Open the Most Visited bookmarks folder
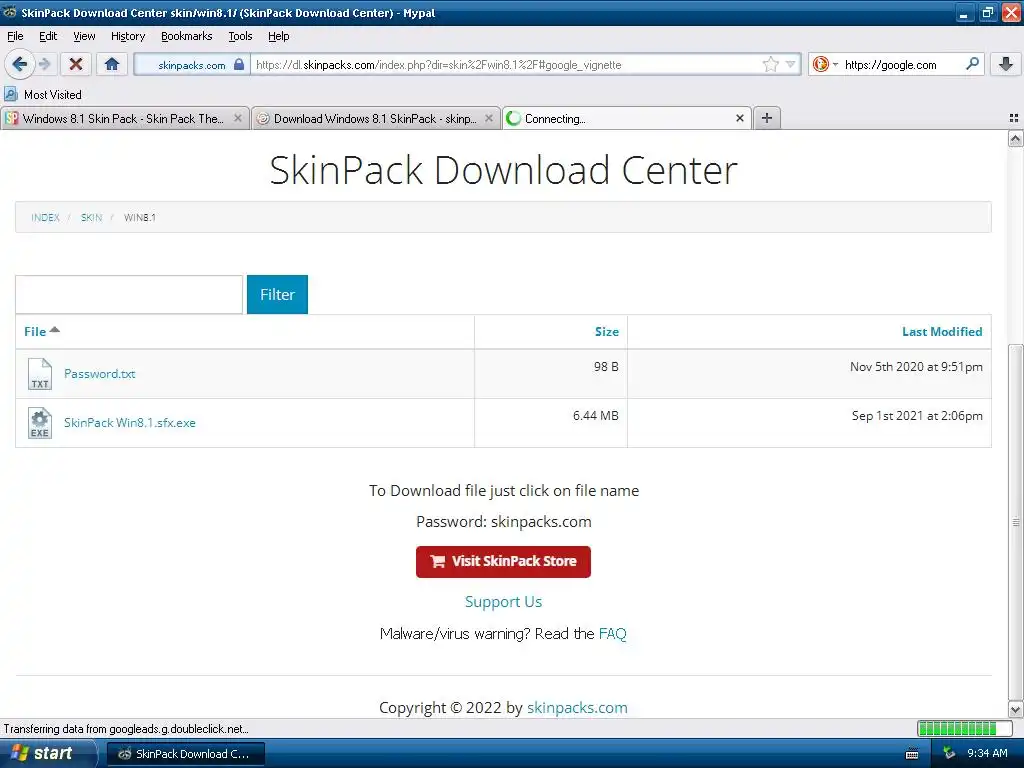The height and width of the screenshot is (768, 1024). (43, 95)
